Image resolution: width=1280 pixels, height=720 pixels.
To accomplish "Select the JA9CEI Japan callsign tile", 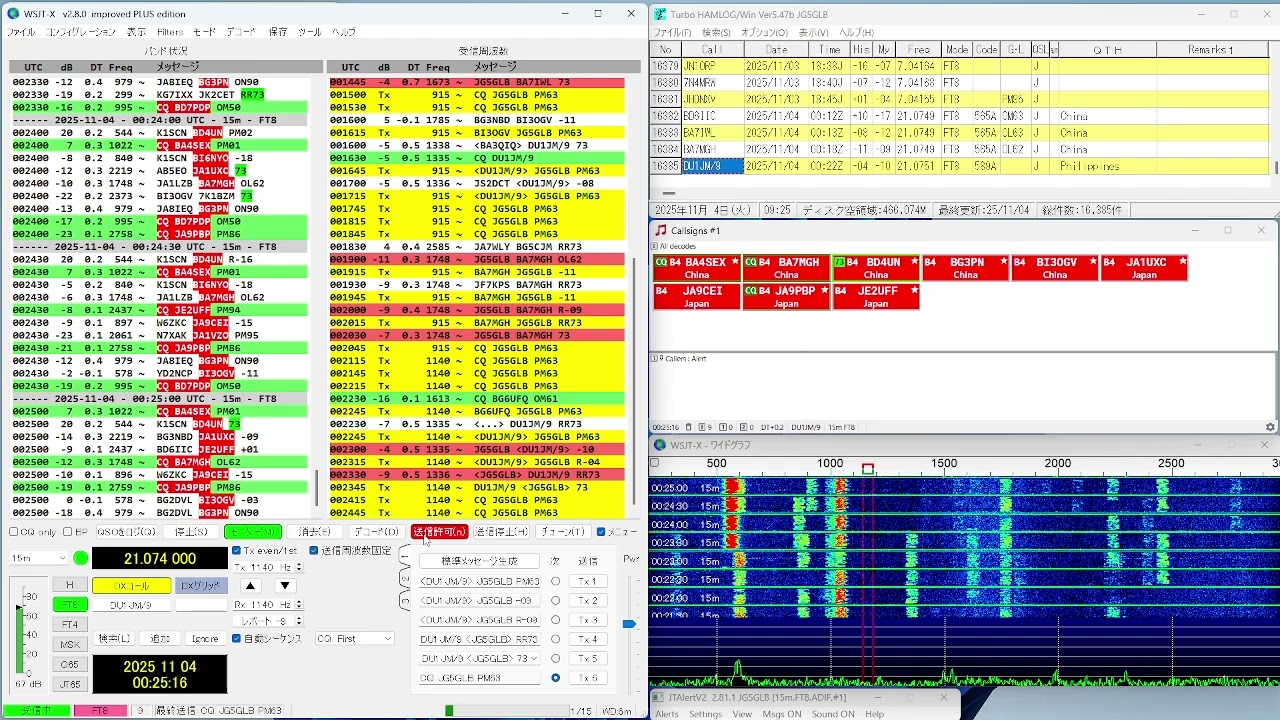I will click(x=697, y=297).
